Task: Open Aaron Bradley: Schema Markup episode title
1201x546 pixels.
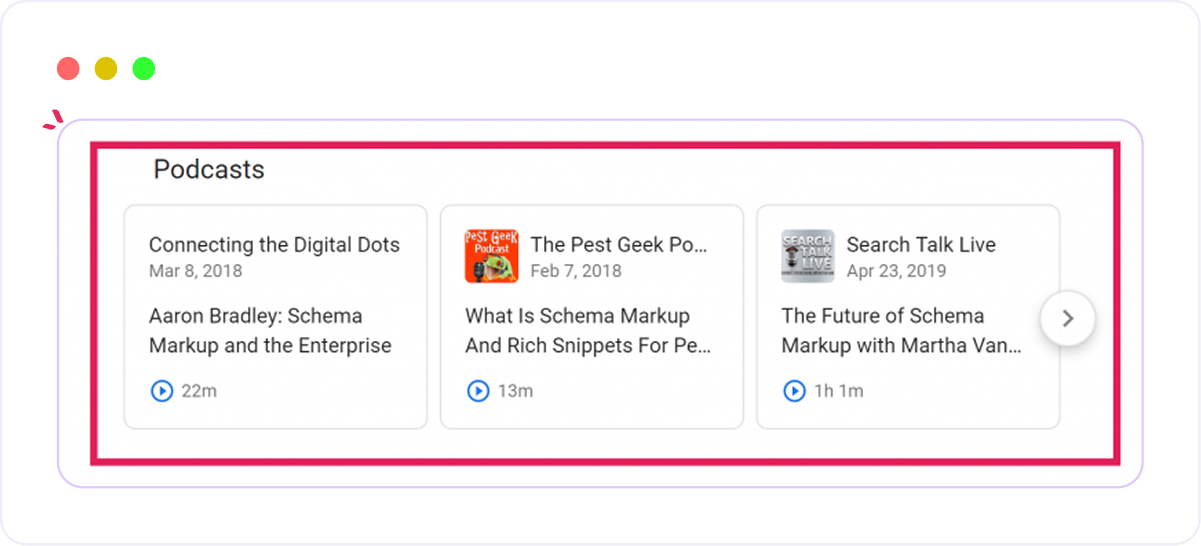Action: 269,331
